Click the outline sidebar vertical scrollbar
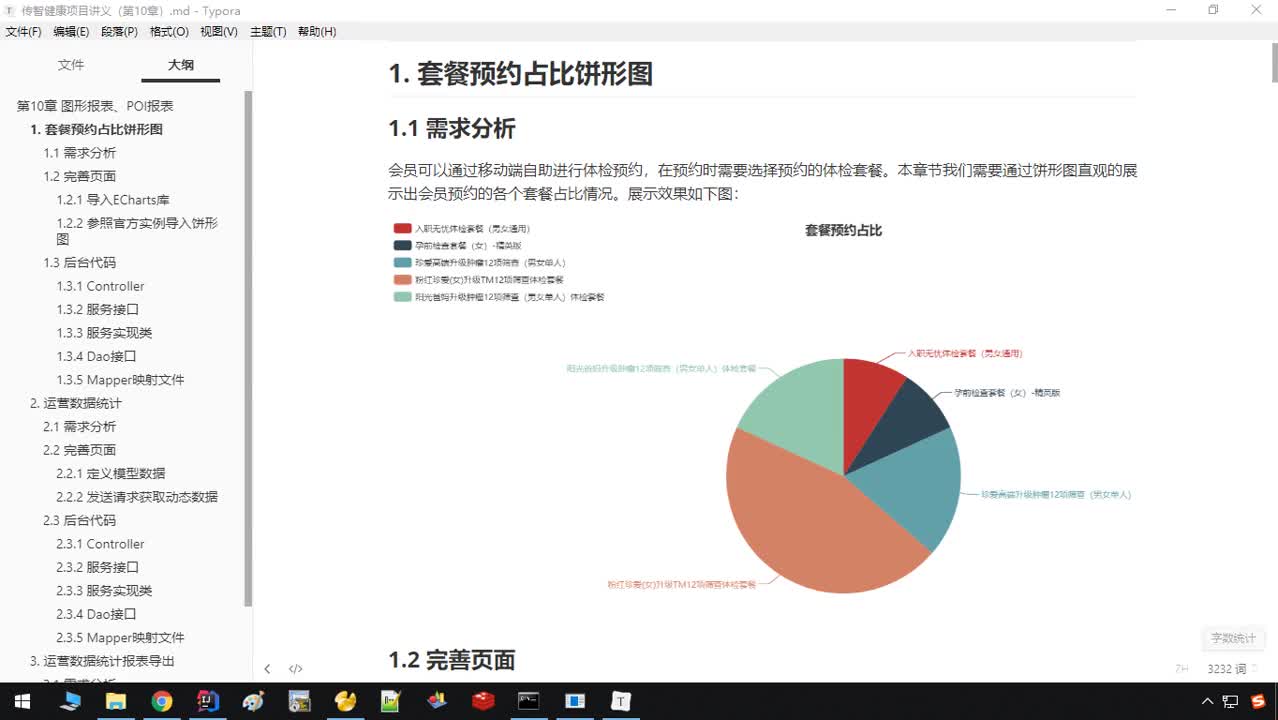1278x720 pixels. pos(248,348)
